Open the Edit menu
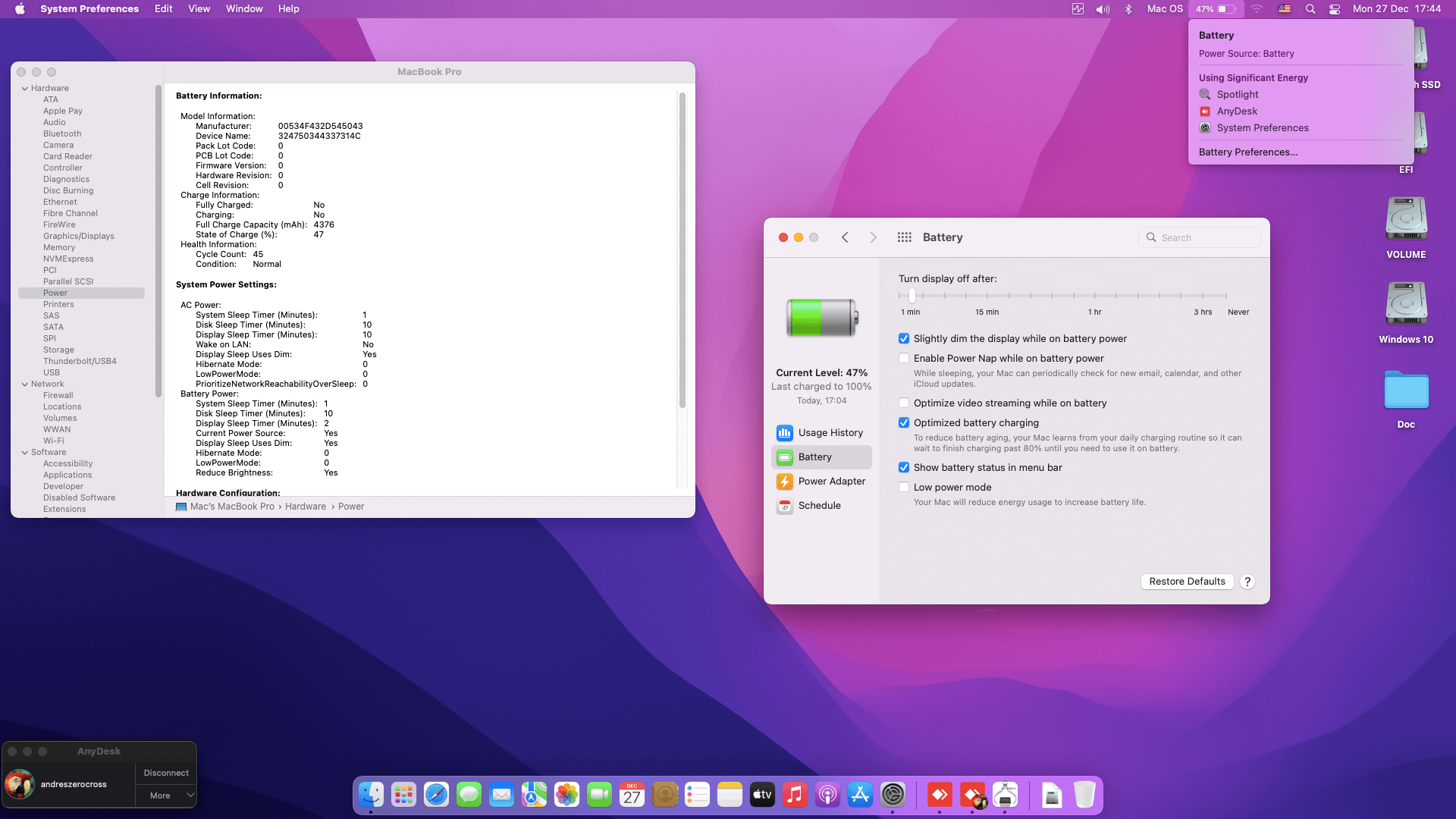The width and height of the screenshot is (1456, 819). click(x=163, y=9)
